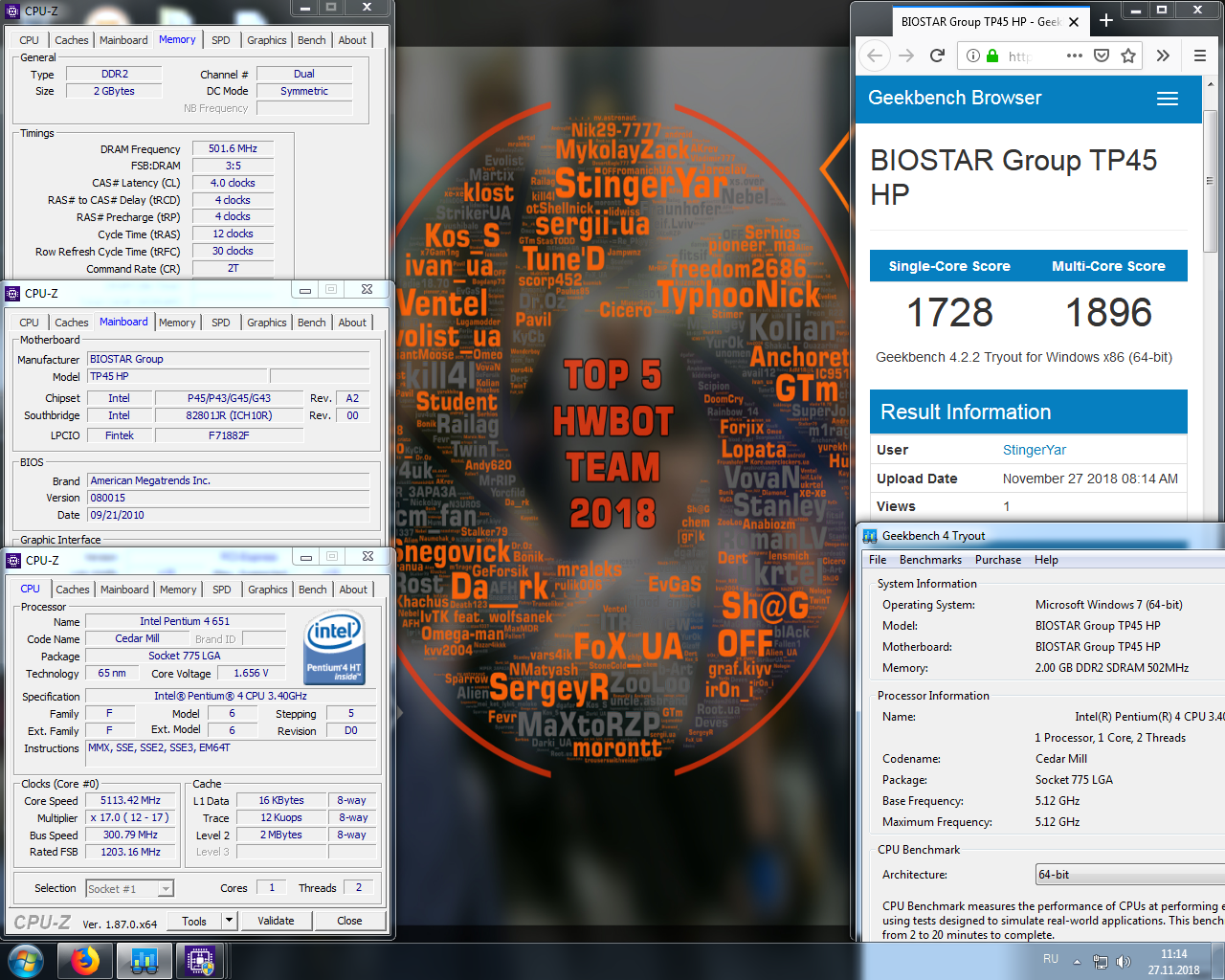Screen dimensions: 1225x980
Task: Switch to Geekbench from the taskbar
Action: click(x=144, y=961)
